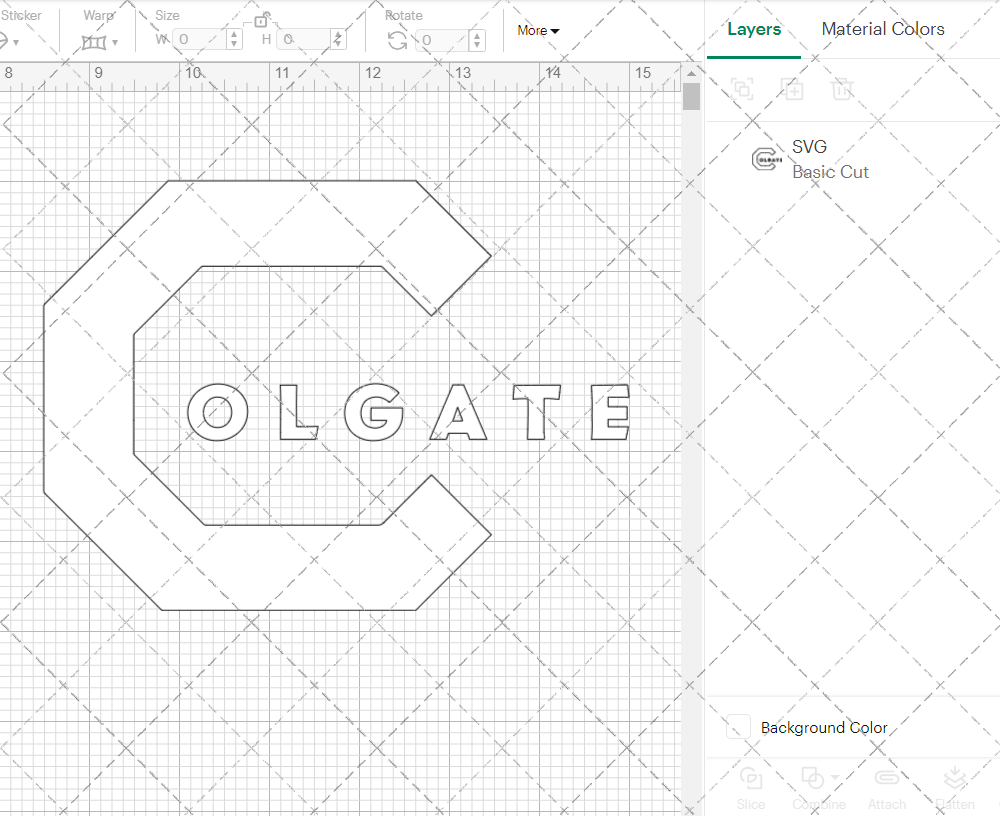Viewport: 1000px width, 816px height.
Task: Select the SVG Basic Cut layer
Action: pyautogui.click(x=852, y=159)
